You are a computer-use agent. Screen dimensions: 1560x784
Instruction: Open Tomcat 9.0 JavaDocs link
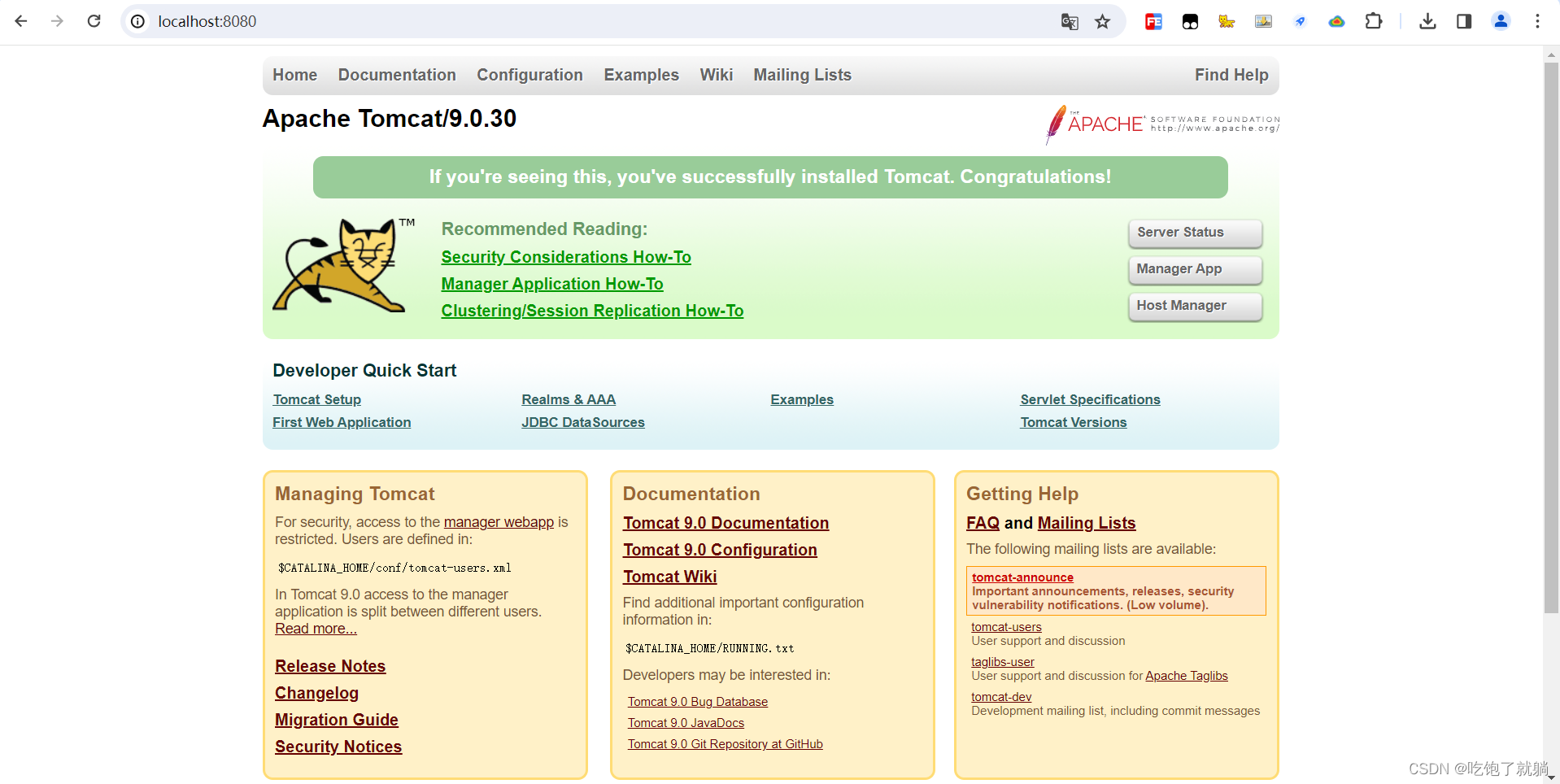686,723
